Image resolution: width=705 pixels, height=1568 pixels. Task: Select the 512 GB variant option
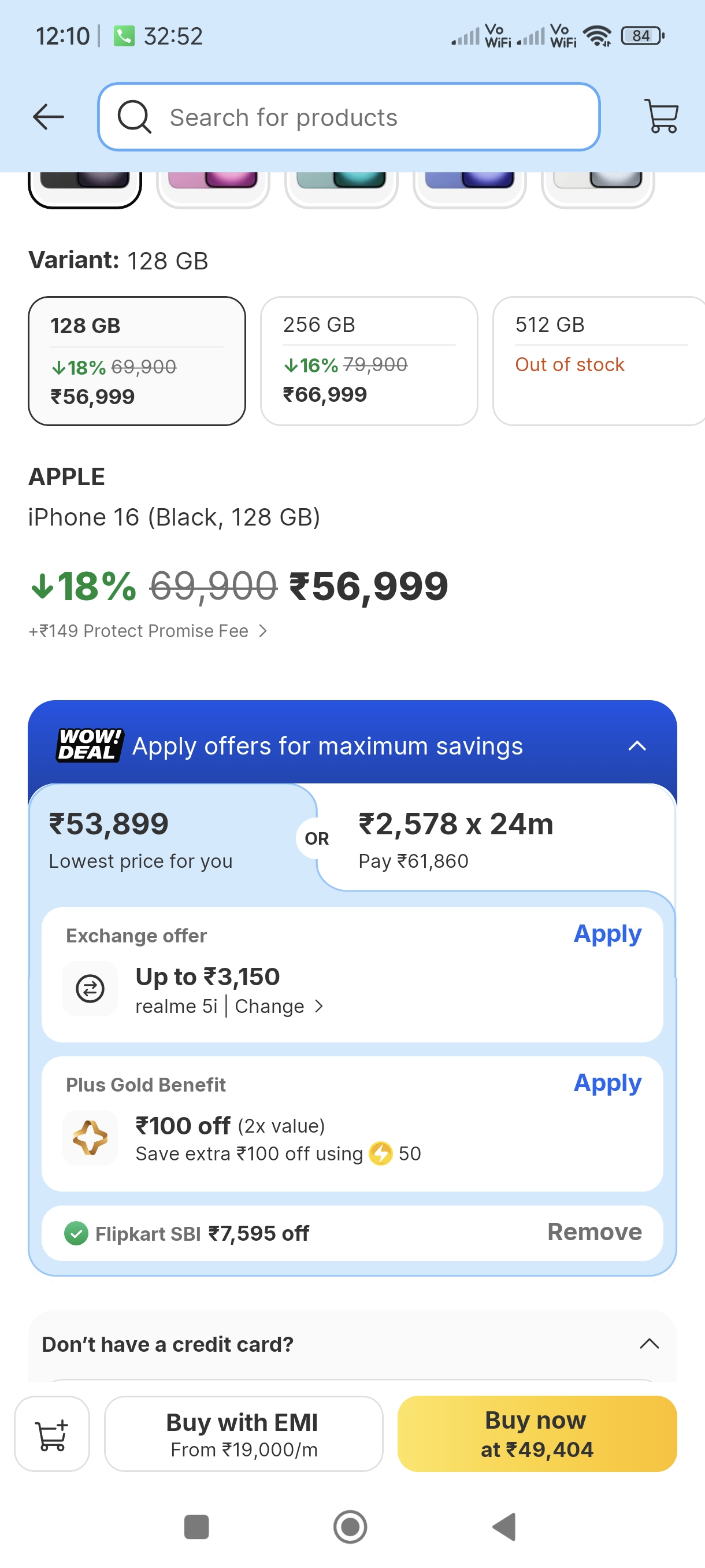(x=599, y=361)
